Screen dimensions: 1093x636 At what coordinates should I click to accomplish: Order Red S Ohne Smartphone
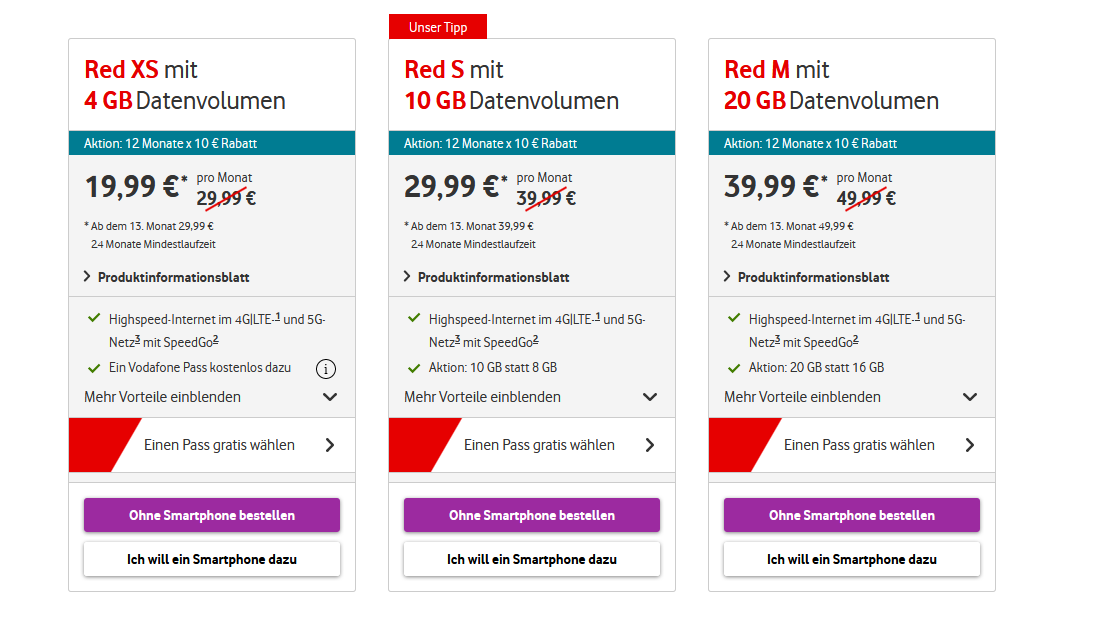coord(531,514)
